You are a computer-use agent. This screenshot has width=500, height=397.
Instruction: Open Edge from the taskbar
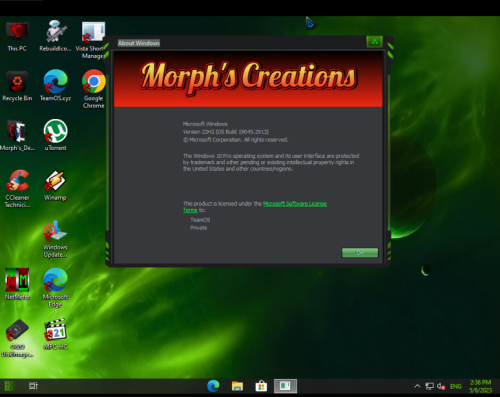[x=213, y=386]
